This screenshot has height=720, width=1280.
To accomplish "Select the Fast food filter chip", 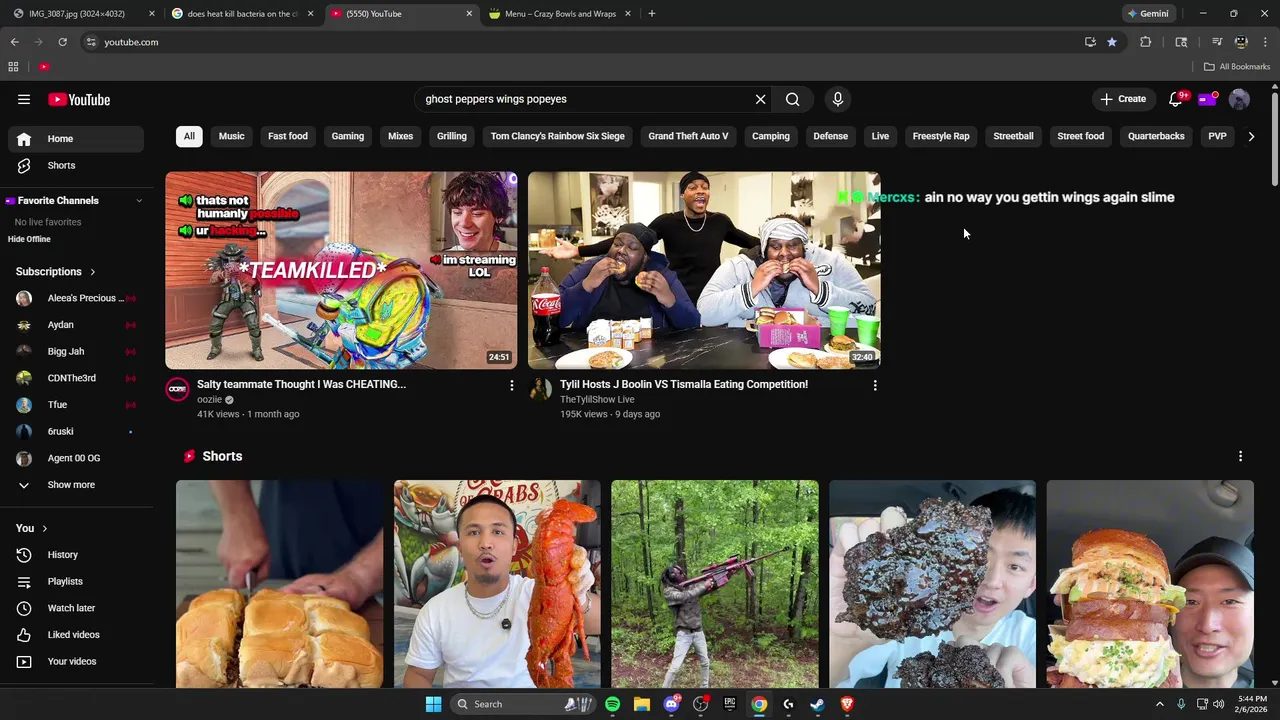I will [x=288, y=136].
